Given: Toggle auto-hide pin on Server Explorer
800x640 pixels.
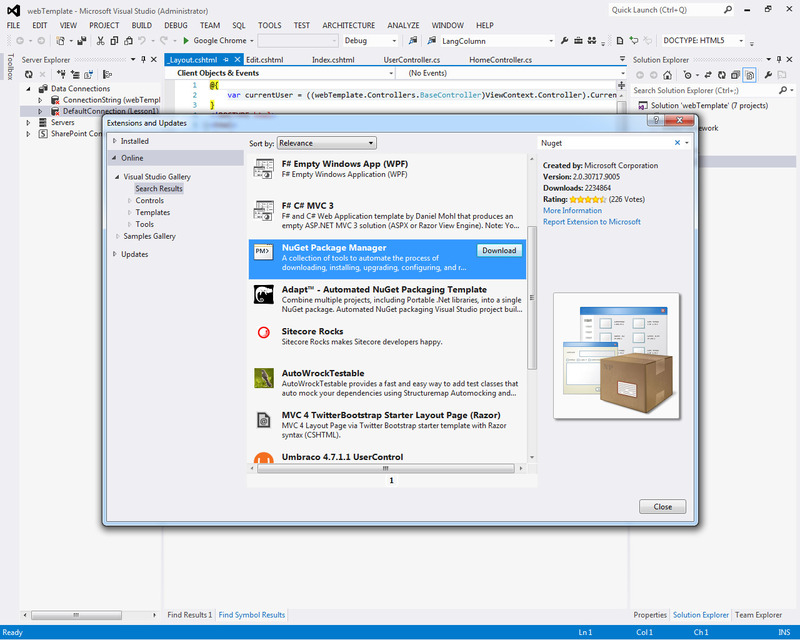Looking at the screenshot, I should (x=143, y=60).
